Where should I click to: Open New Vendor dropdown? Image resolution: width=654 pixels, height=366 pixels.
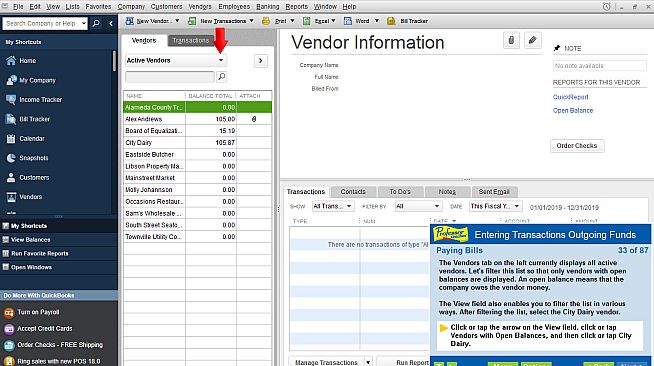point(177,21)
